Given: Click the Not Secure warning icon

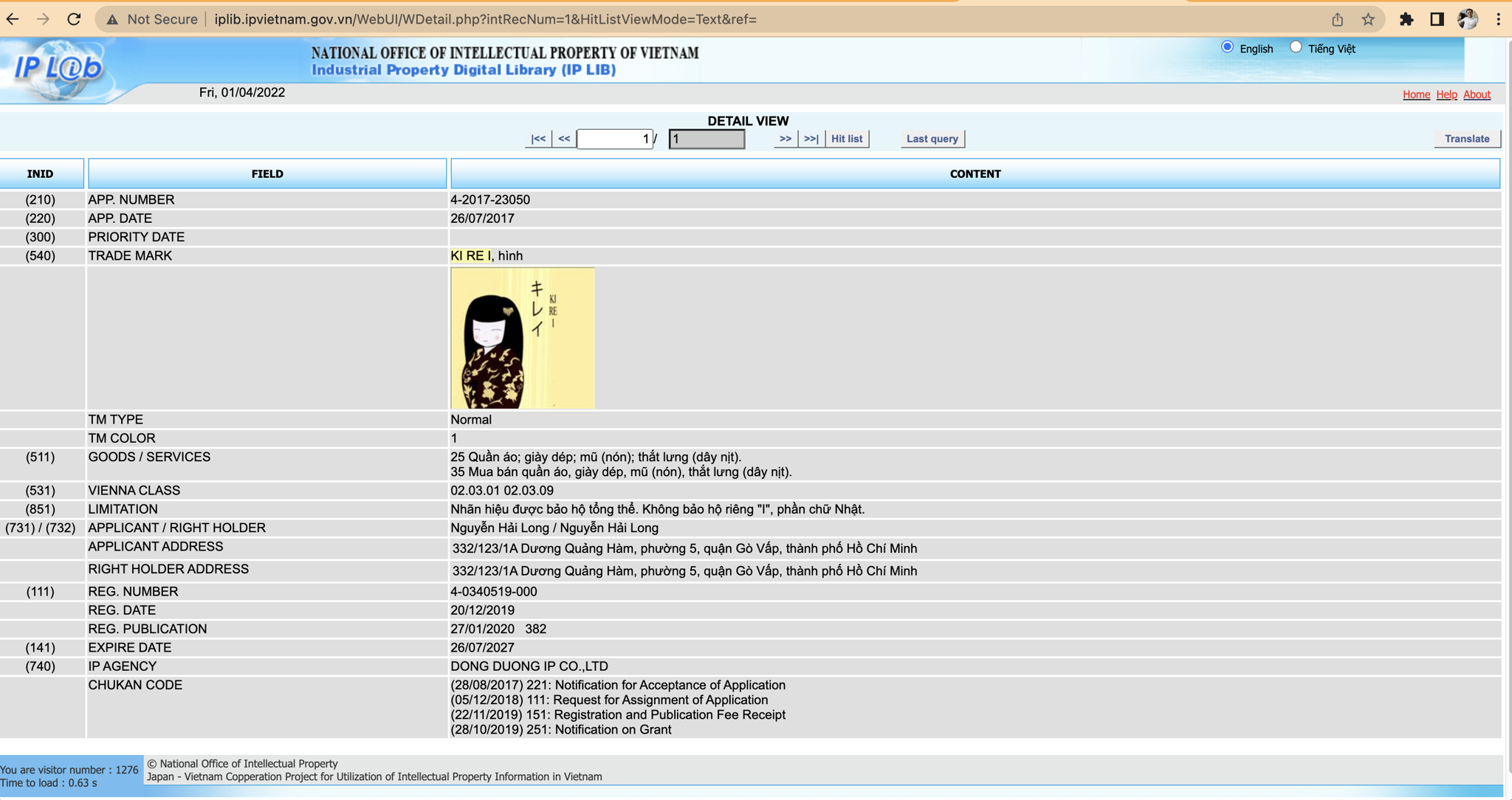Looking at the screenshot, I should coord(112,19).
